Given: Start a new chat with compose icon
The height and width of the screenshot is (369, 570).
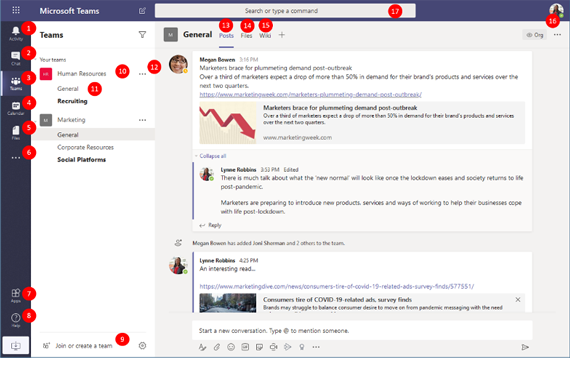Looking at the screenshot, I should 142,11.
